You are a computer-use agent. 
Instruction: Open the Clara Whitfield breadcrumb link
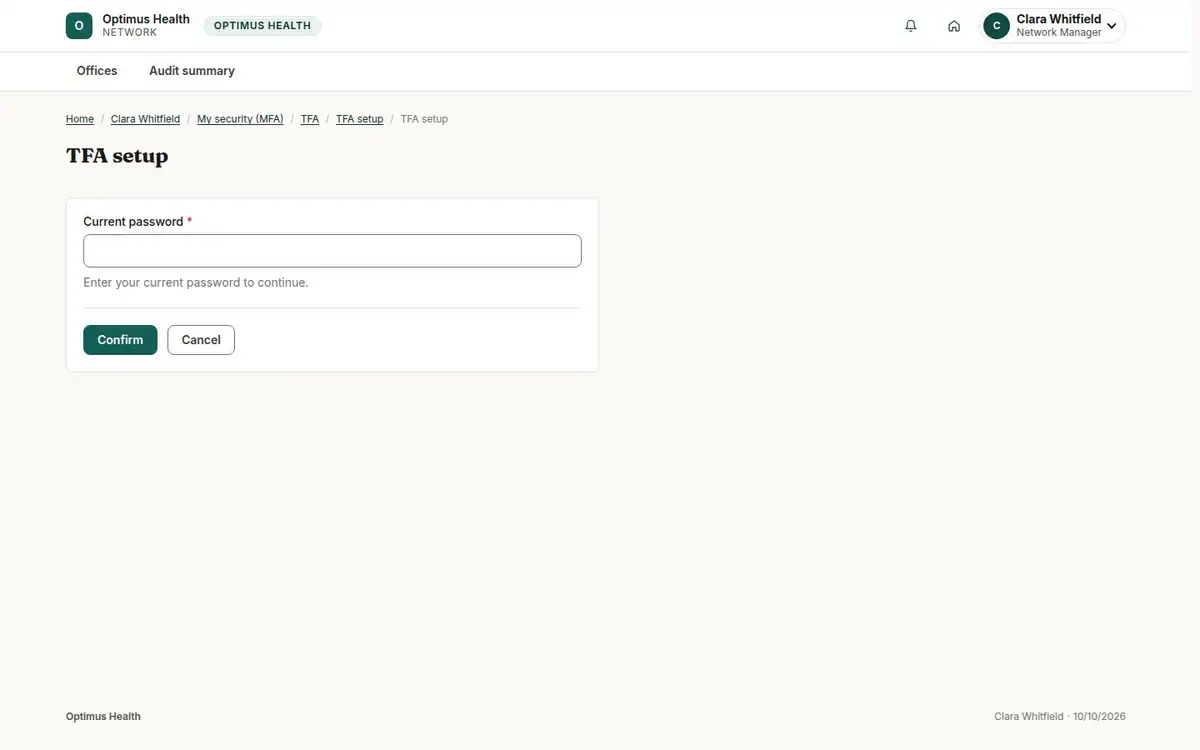(x=145, y=119)
